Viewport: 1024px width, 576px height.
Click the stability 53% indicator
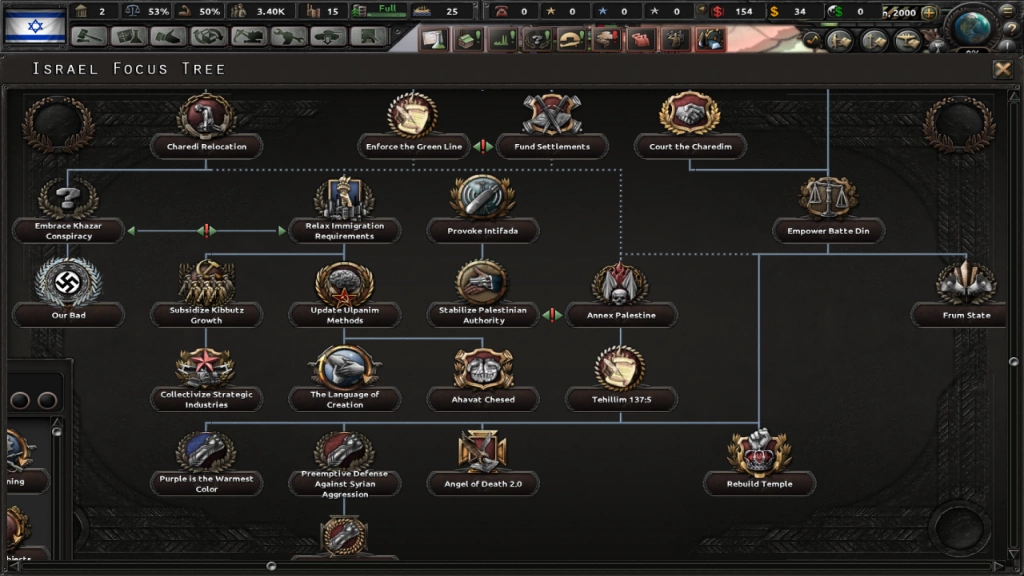pyautogui.click(x=148, y=11)
